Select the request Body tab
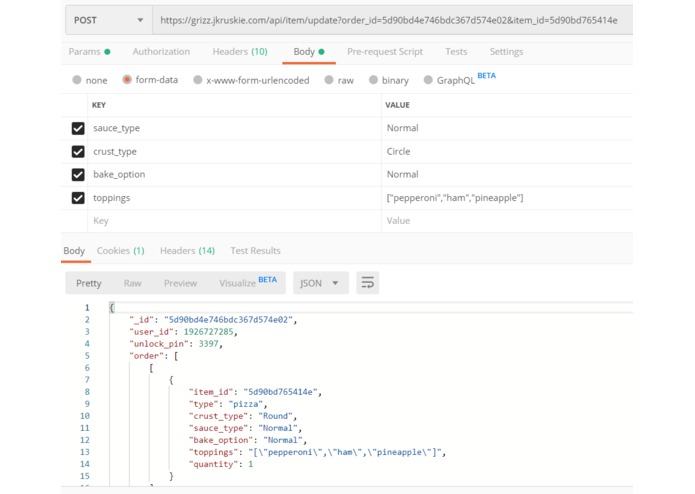 point(309,52)
